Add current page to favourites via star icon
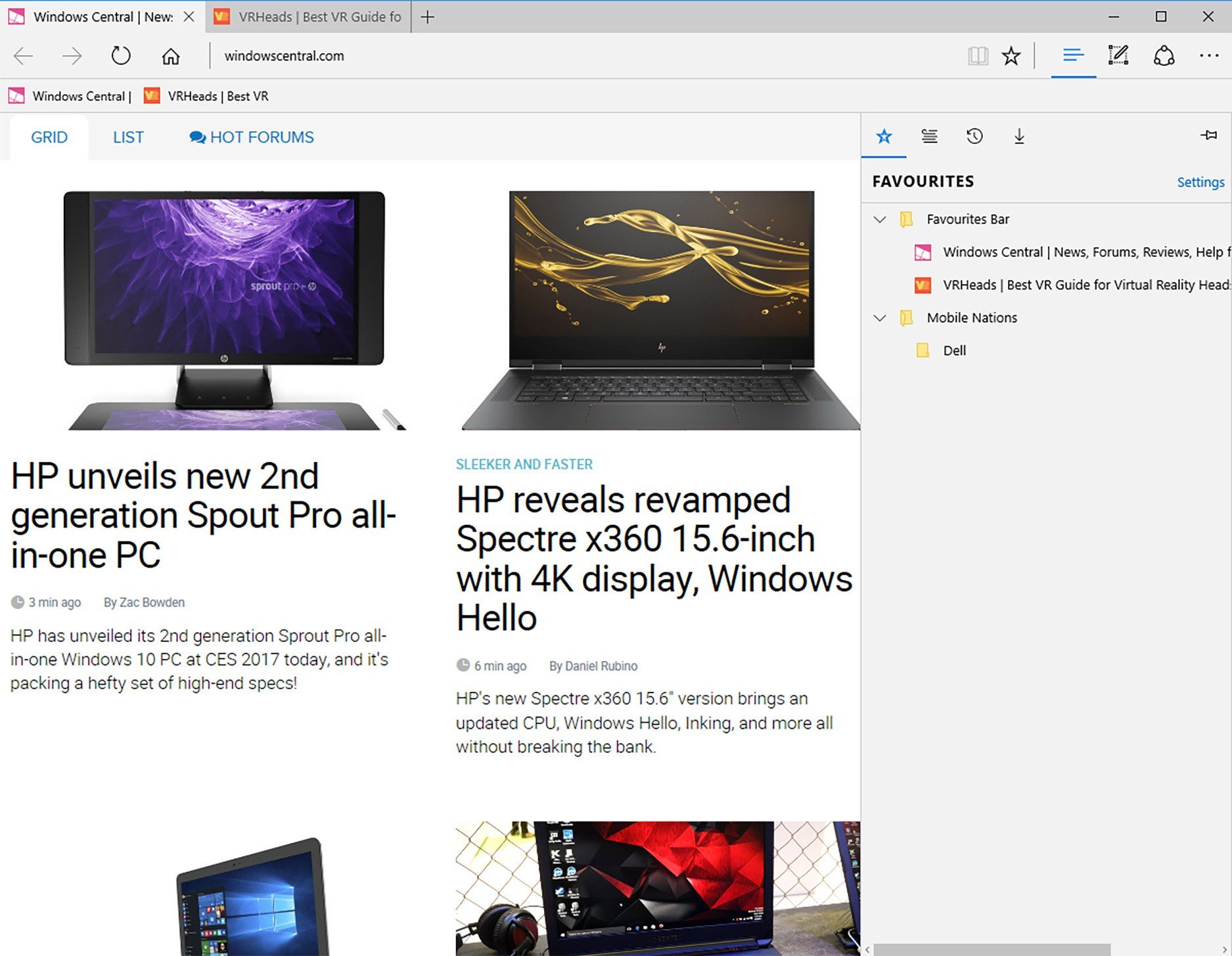Viewport: 1232px width, 956px height. click(x=1011, y=56)
